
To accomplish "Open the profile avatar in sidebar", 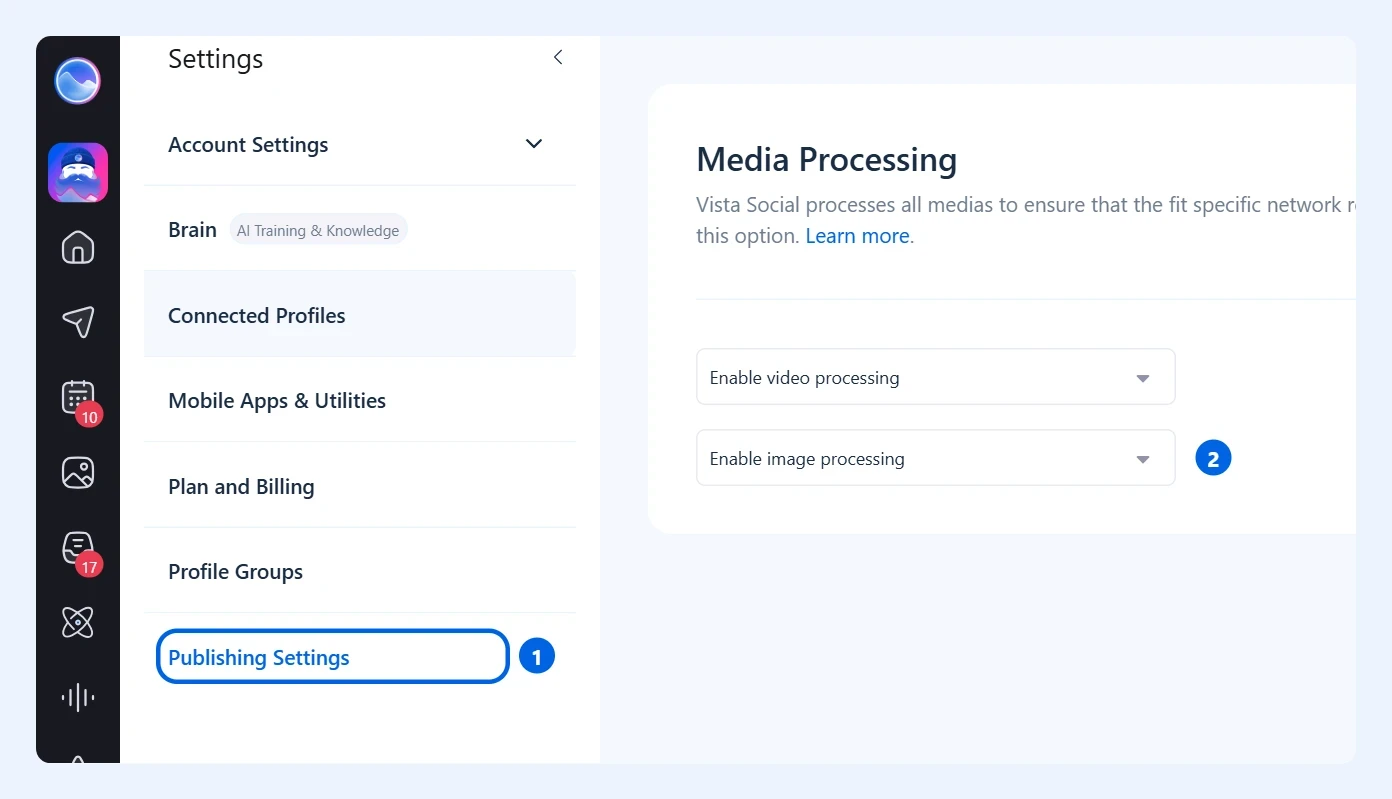I will coord(78,173).
